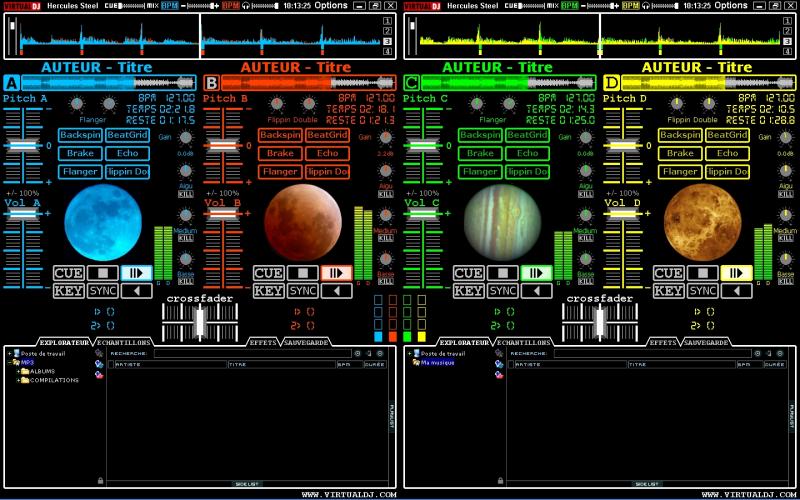Image resolution: width=800 pixels, height=500 pixels.
Task: Open the PLAYLIST side panel in the C/D window
Action: (792, 416)
